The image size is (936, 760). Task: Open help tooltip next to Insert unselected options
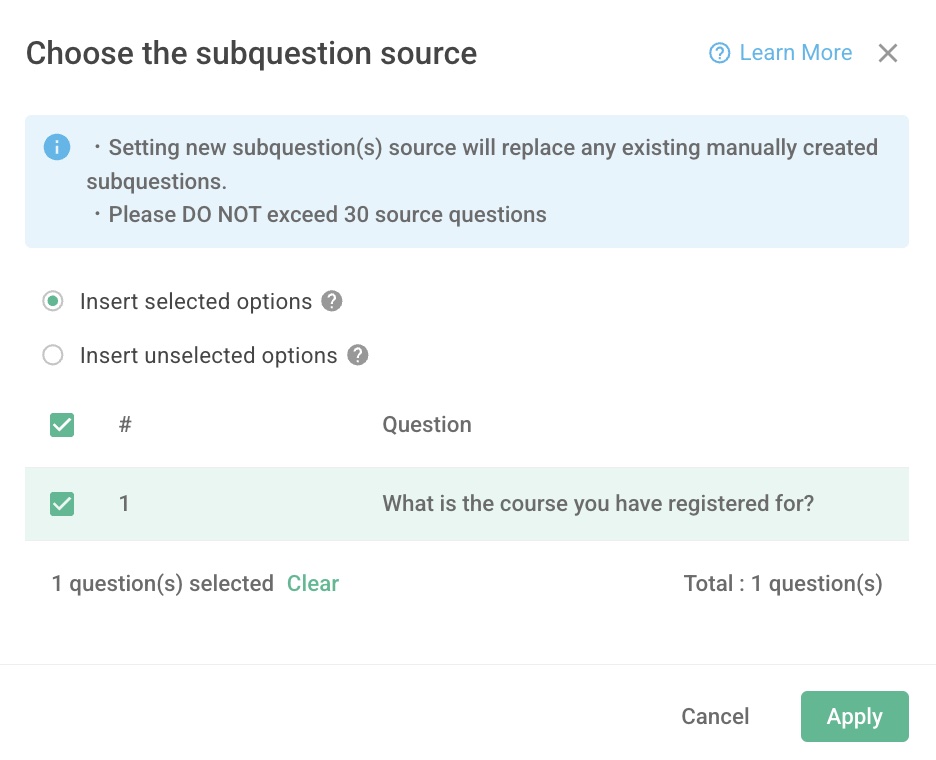click(x=358, y=355)
